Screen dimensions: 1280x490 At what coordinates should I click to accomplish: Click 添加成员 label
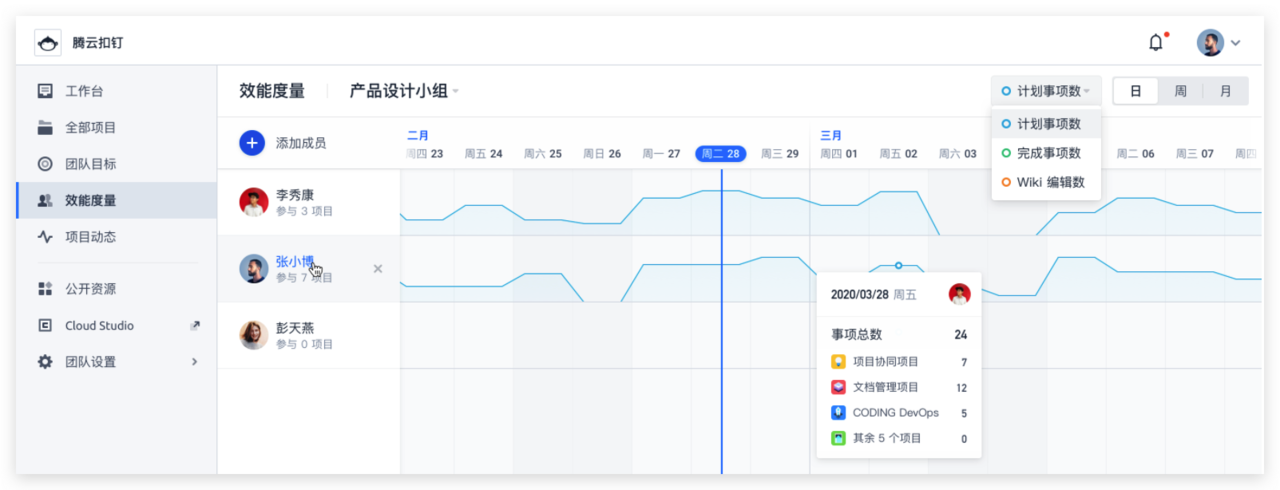pyautogui.click(x=301, y=143)
